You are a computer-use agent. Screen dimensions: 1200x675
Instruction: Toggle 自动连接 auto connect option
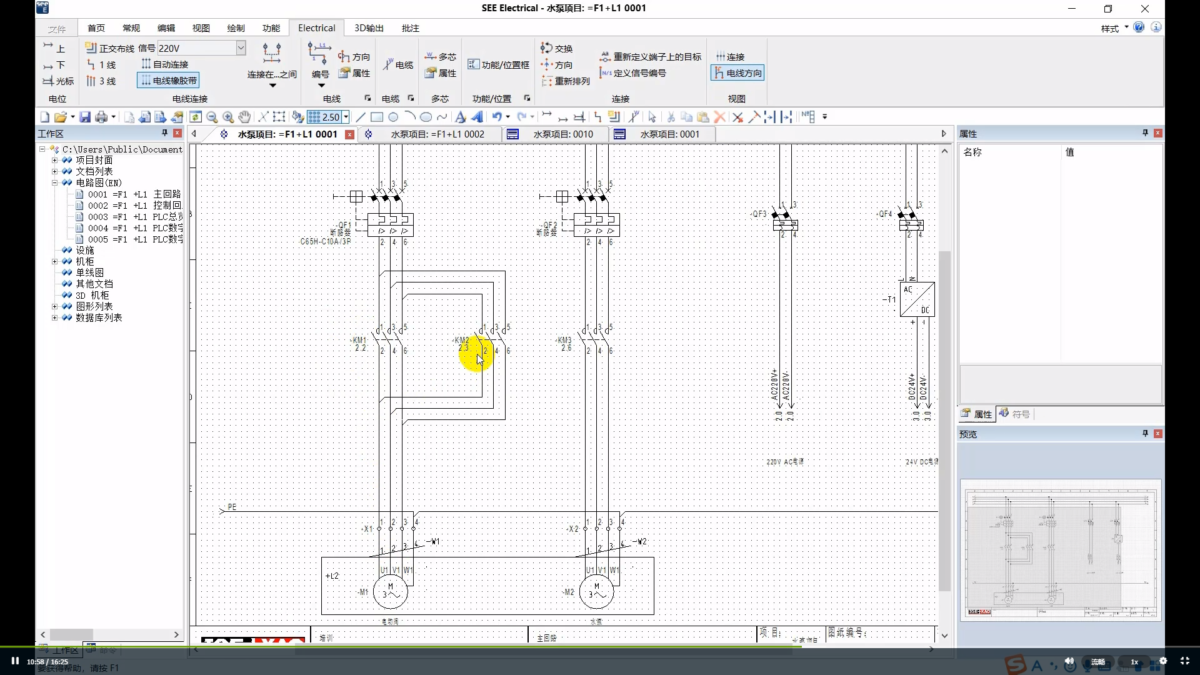(x=164, y=65)
